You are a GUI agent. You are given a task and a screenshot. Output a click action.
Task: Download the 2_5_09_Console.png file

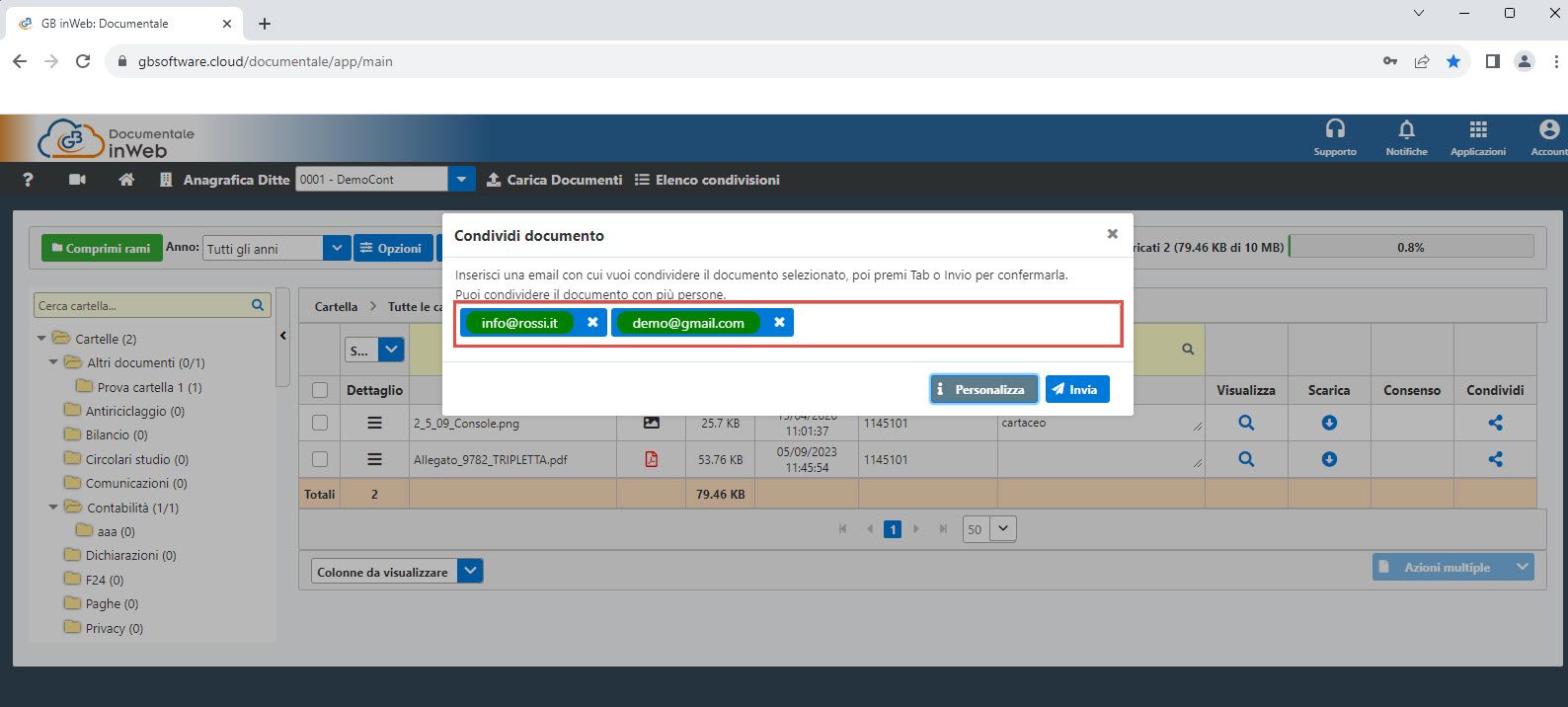point(1329,423)
